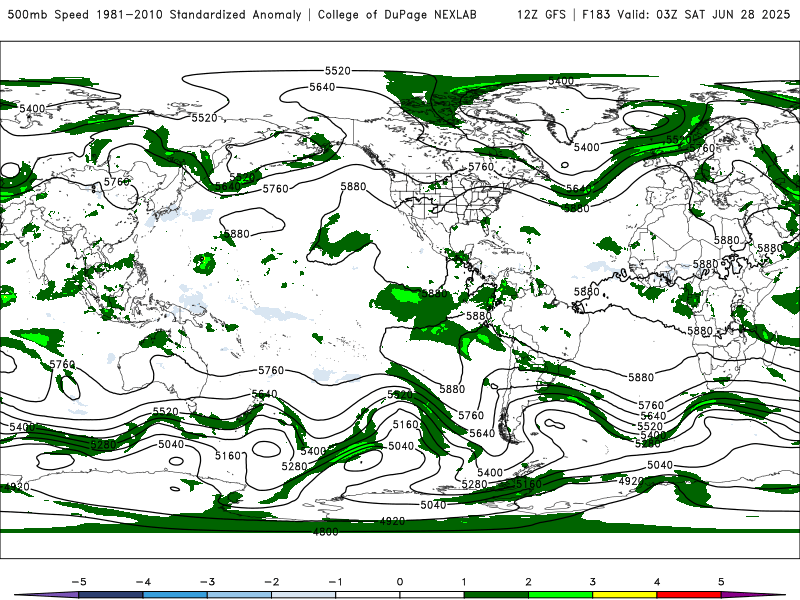This screenshot has width=800, height=600.
Task: Click the medium blue -4 to -3 colorbar segment
Action: tap(175, 595)
